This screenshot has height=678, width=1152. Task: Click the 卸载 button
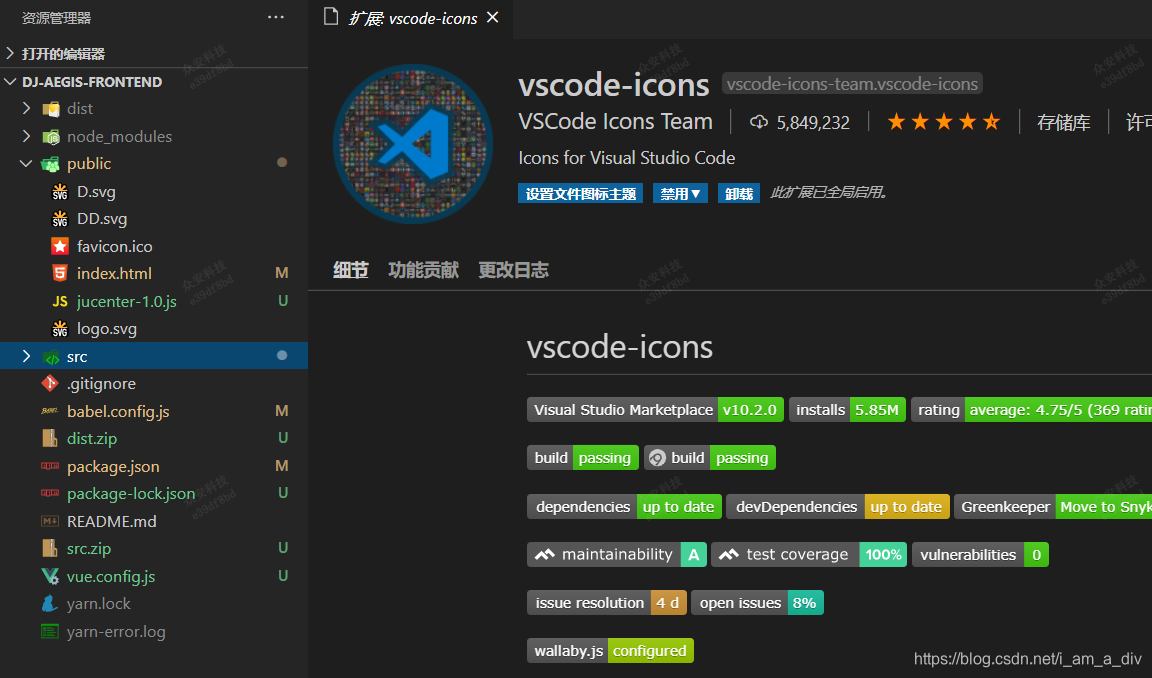click(x=738, y=193)
